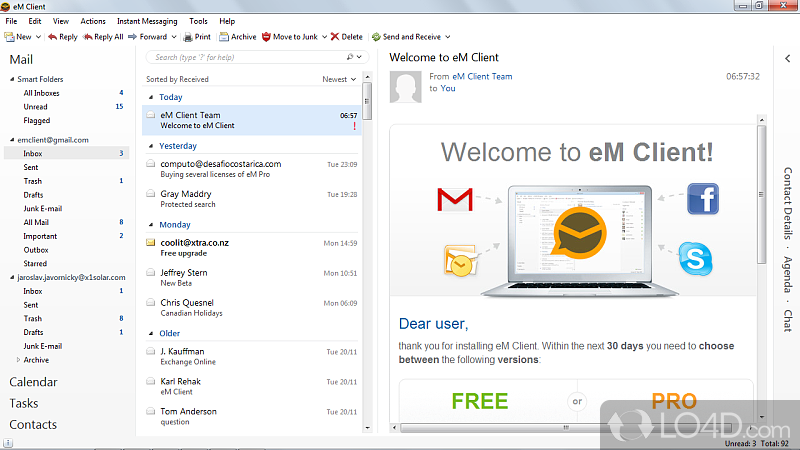Image resolution: width=800 pixels, height=450 pixels.
Task: Click the envelope icon of Tom Anderson message
Action: click(151, 411)
